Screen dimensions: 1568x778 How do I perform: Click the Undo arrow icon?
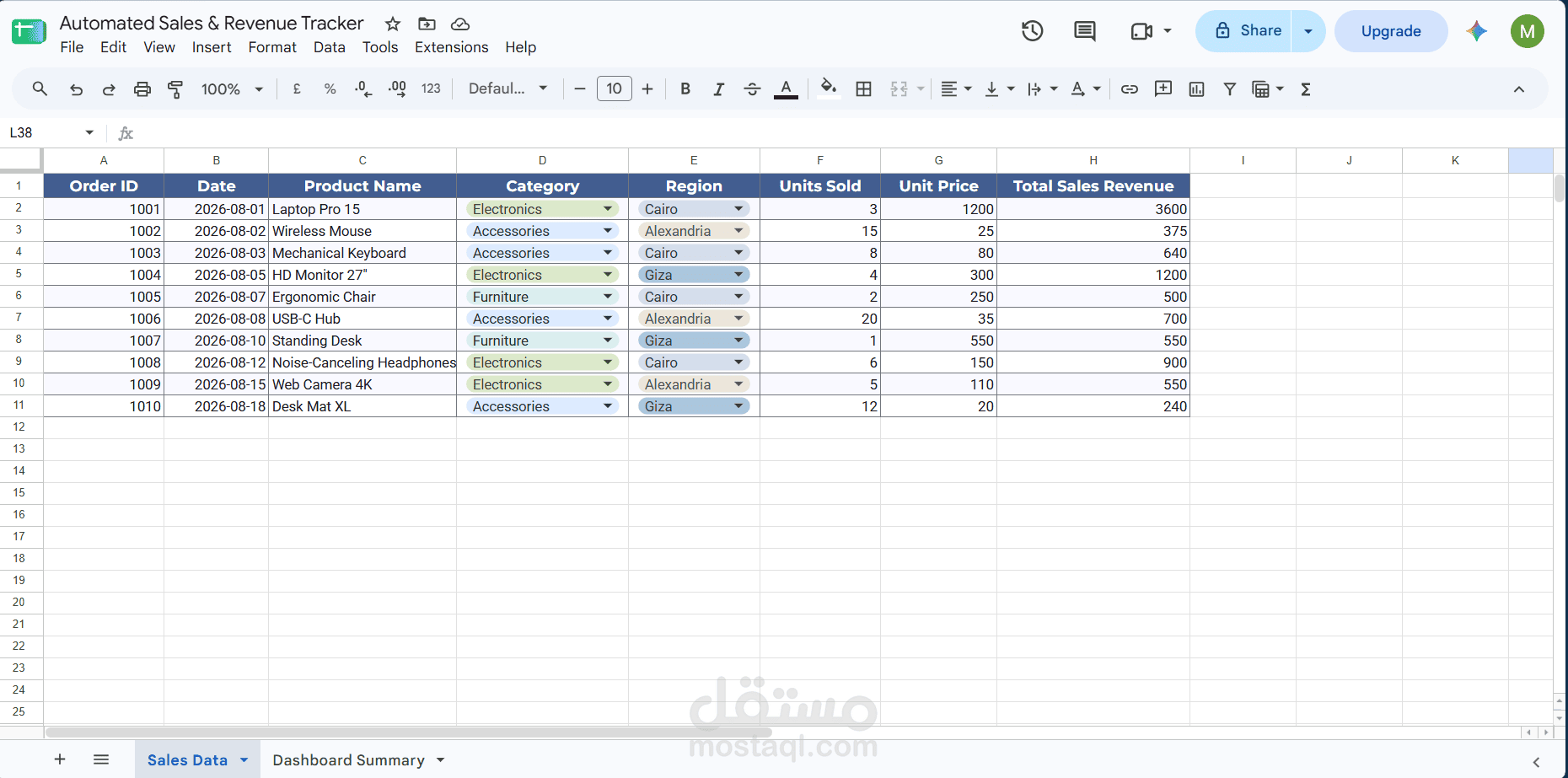76,89
